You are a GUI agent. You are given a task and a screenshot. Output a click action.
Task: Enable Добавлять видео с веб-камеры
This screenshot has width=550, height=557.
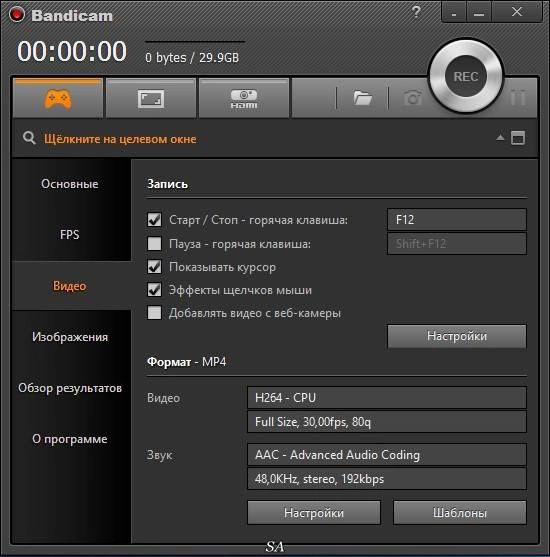154,313
